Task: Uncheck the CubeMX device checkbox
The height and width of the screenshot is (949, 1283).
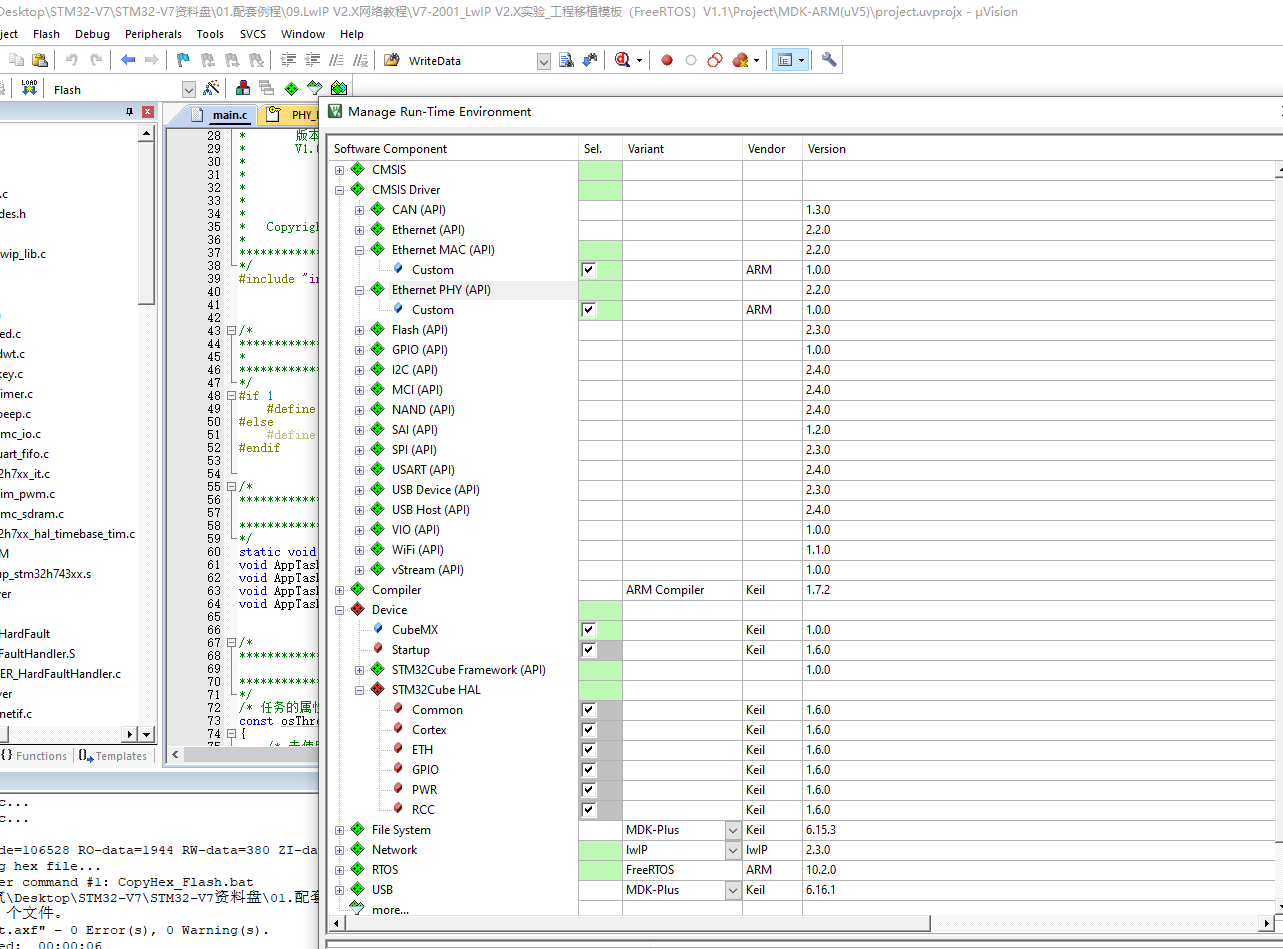Action: (x=588, y=630)
